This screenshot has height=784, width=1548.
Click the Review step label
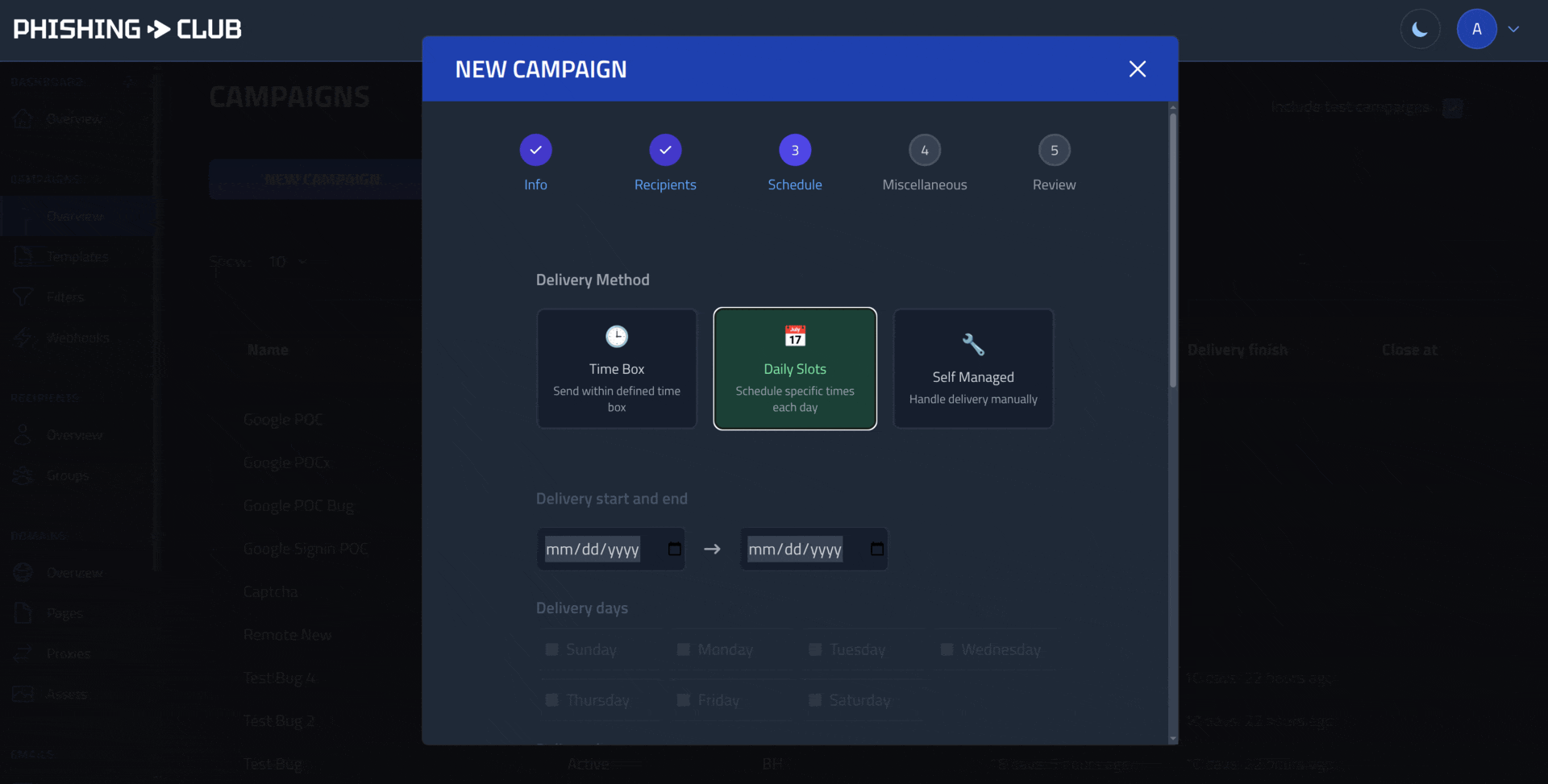coord(1055,185)
